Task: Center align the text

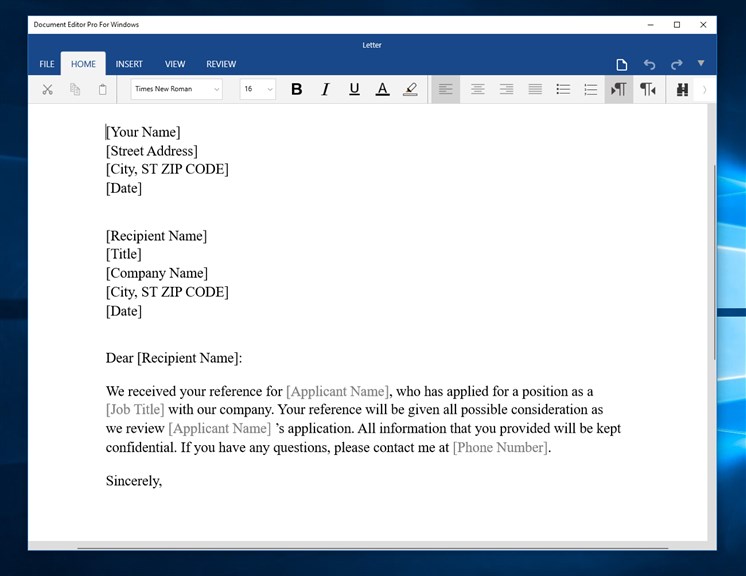Action: point(478,89)
